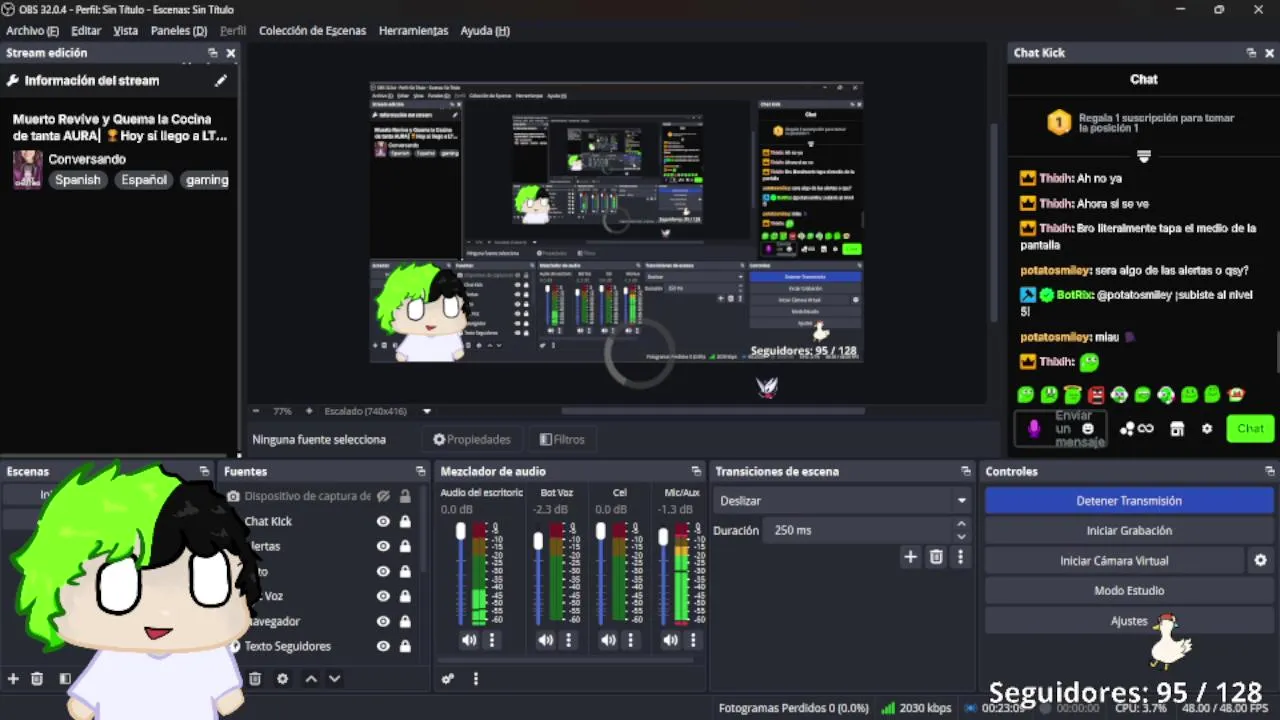
Task: Open advanced audio properties gears icon
Action: point(448,678)
